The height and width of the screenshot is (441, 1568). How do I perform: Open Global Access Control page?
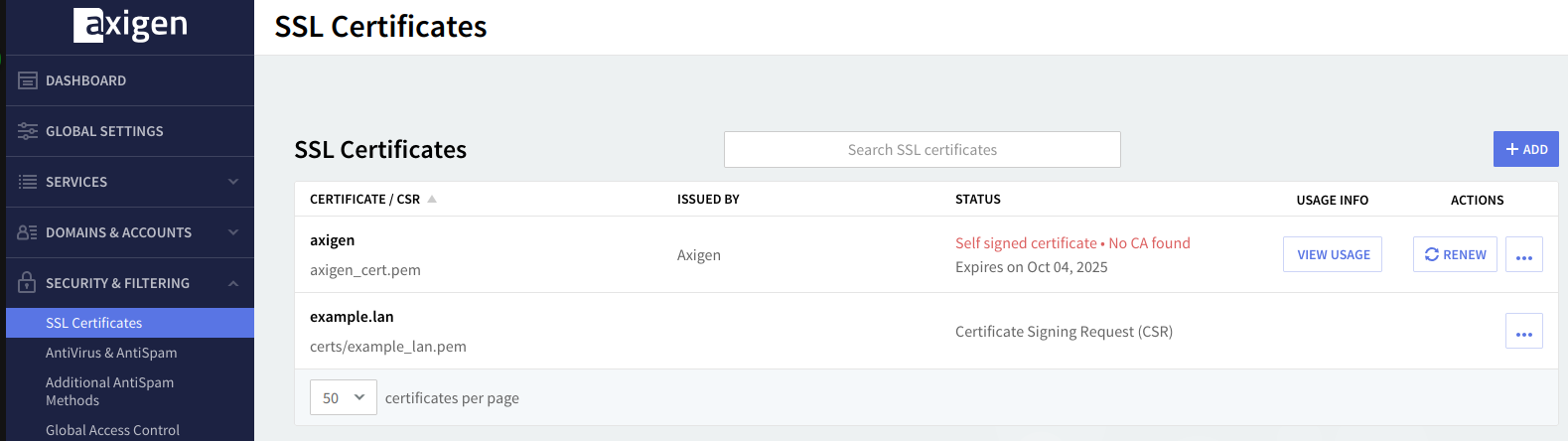click(x=112, y=430)
